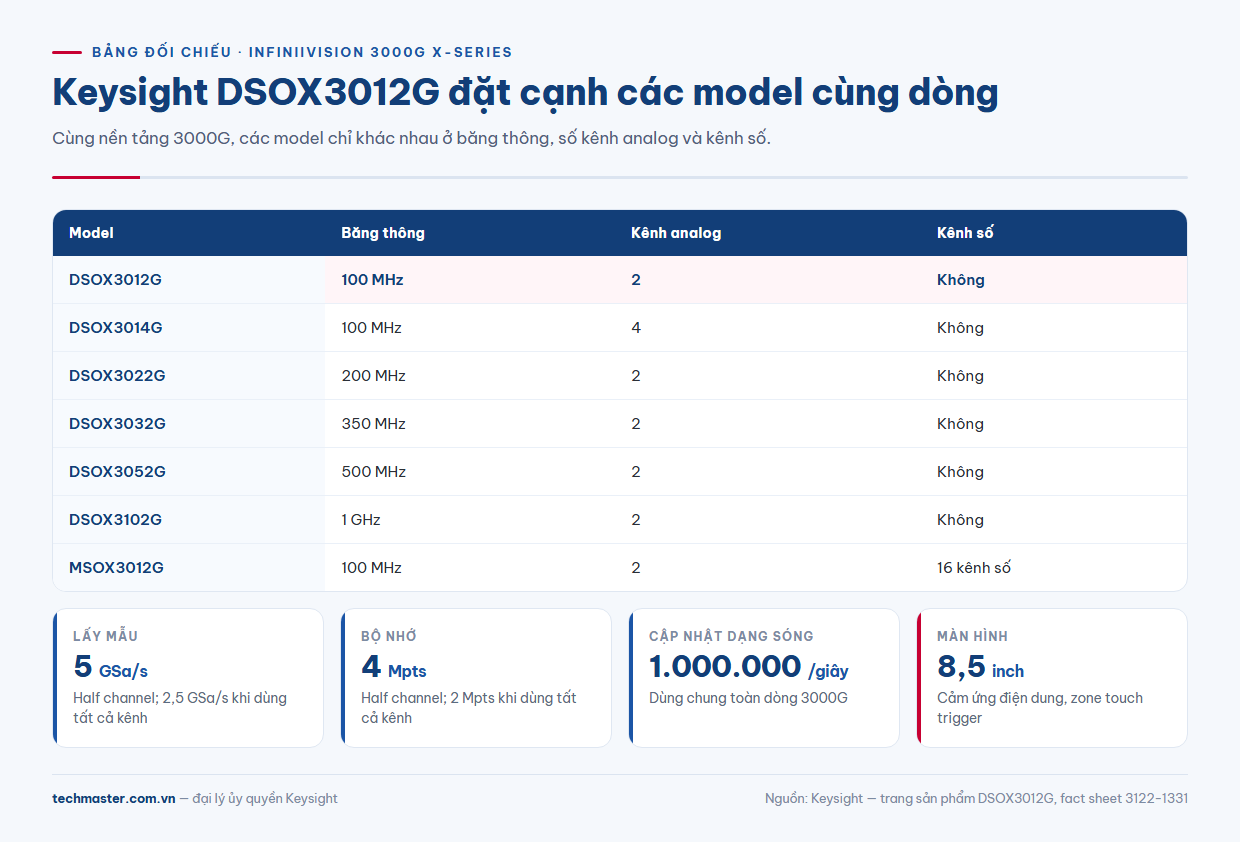Click the BẢNG ĐỐI CHIẾU overline label

coord(302,52)
